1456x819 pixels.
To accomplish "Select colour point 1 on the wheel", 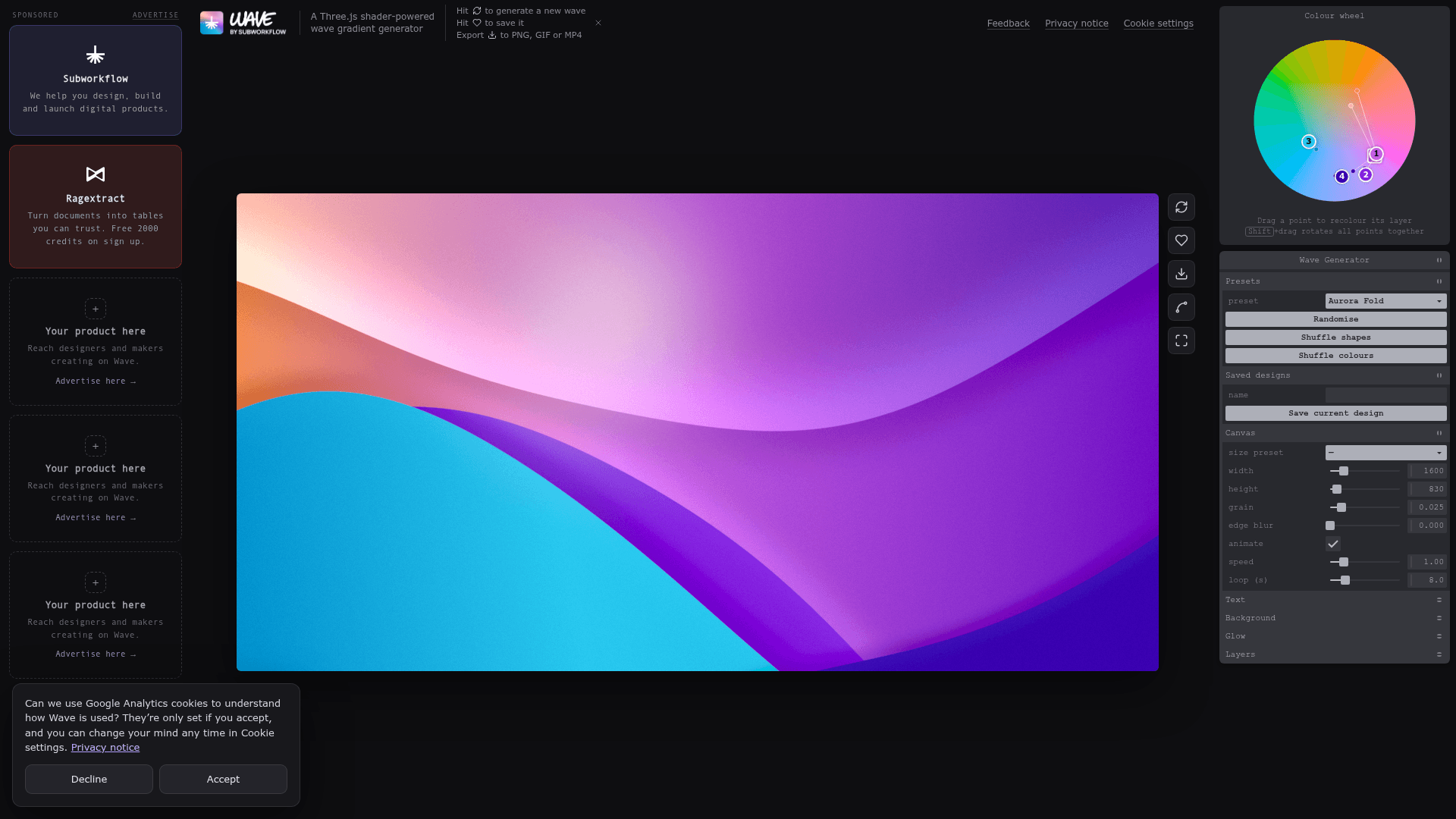I will coord(1376,154).
